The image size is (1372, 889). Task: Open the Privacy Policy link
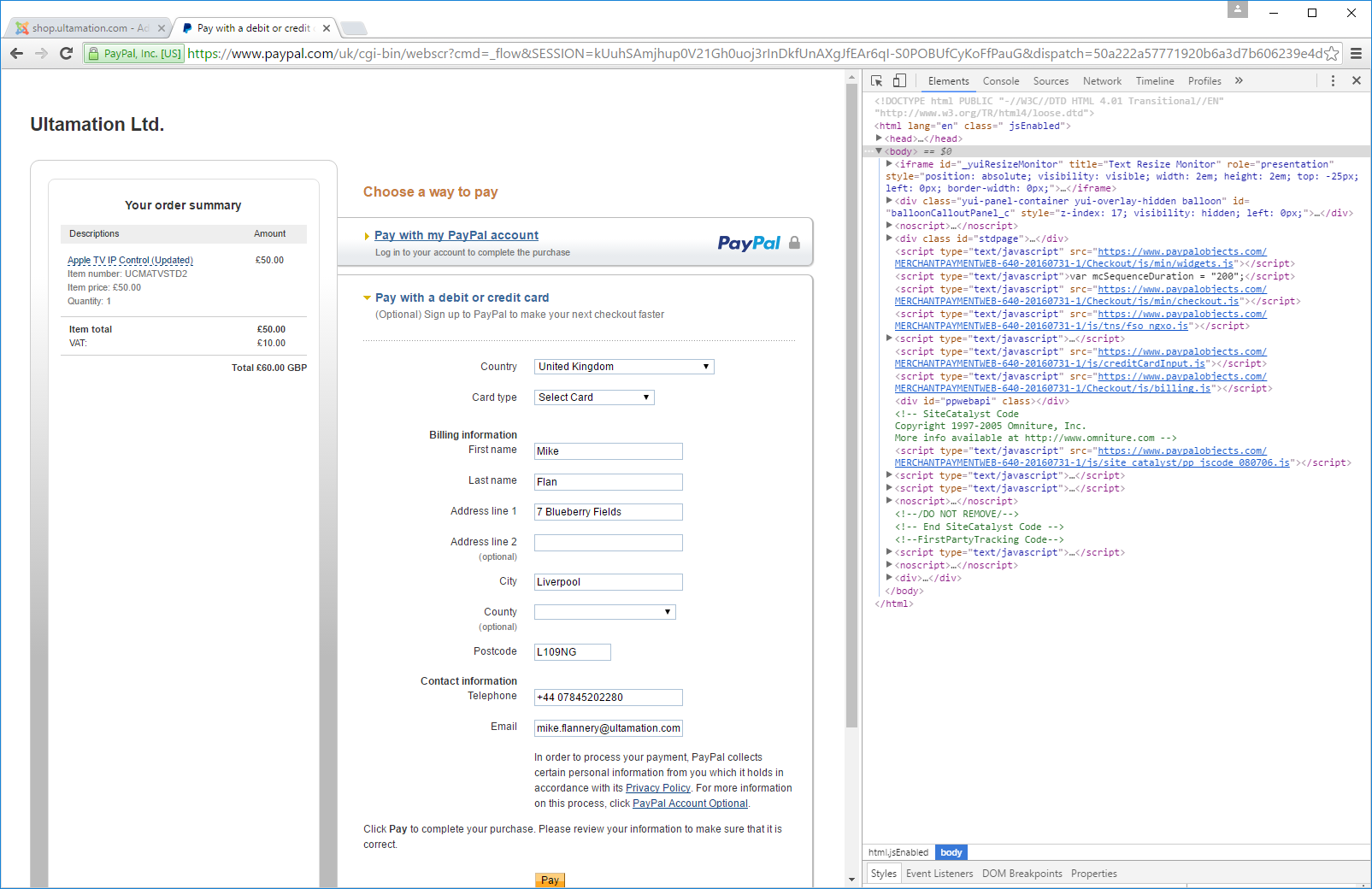coord(657,788)
